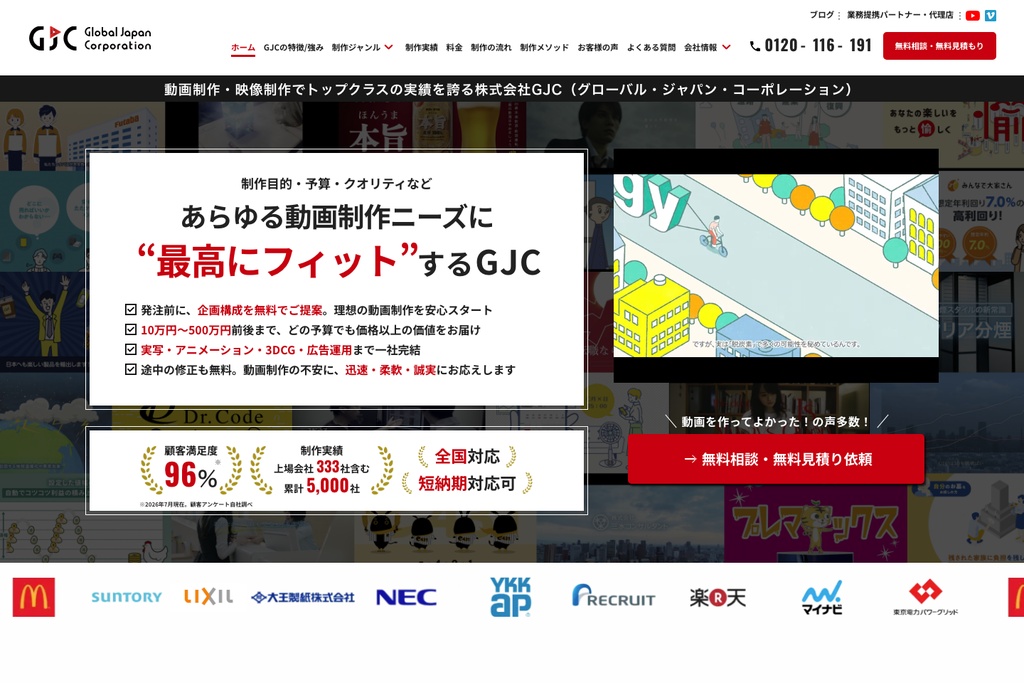Click the Suntory logo
1024x683 pixels.
coord(127,597)
